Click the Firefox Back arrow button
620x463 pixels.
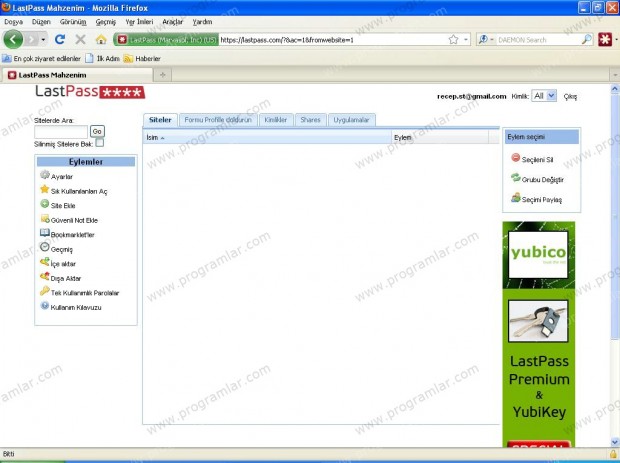(x=13, y=39)
